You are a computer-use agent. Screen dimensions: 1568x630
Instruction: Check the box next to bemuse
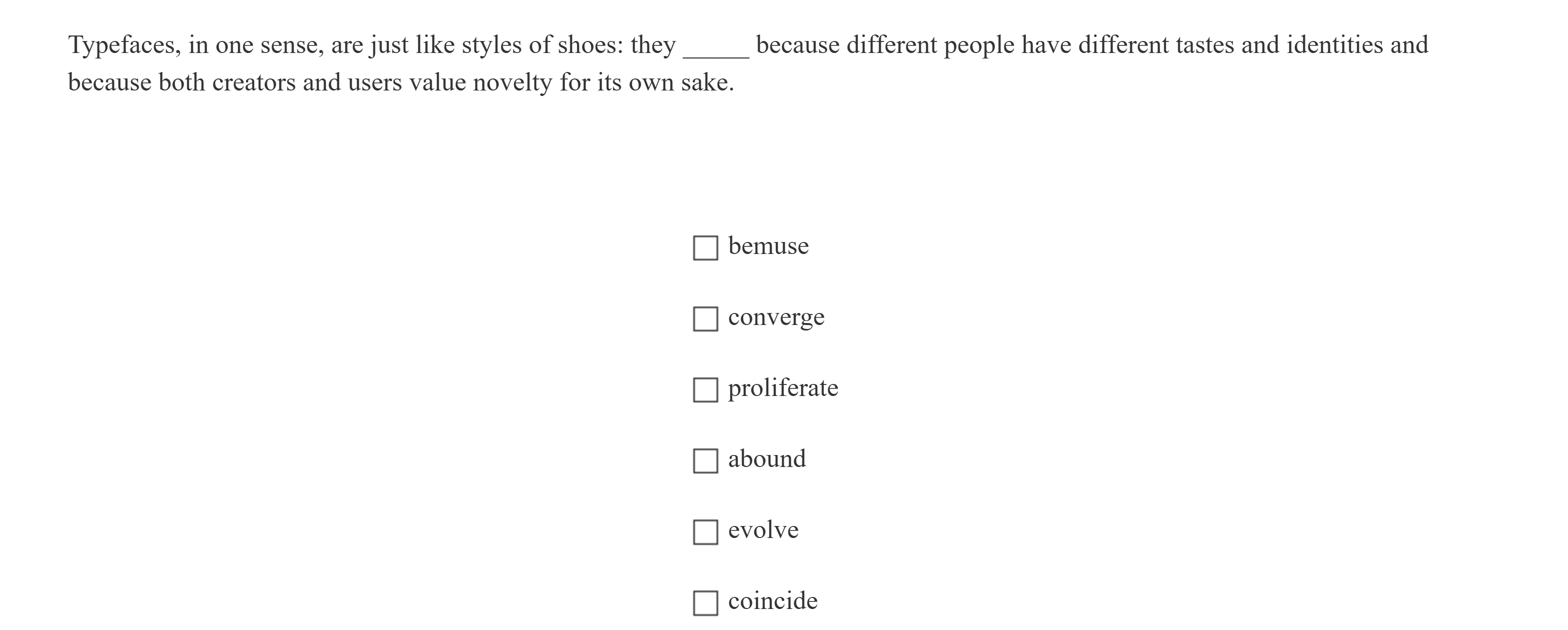pyautogui.click(x=705, y=247)
